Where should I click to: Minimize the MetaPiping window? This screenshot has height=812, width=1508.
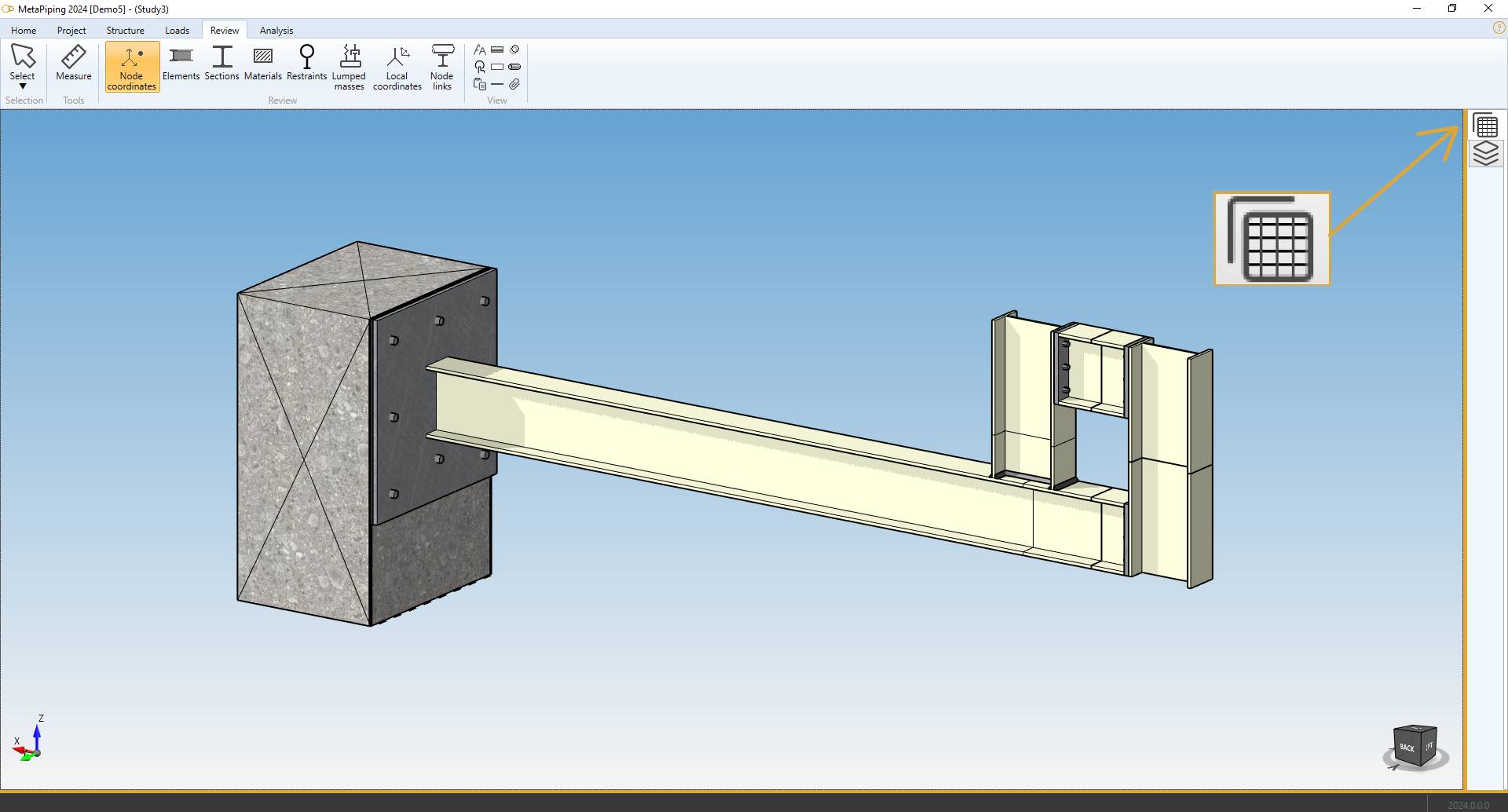[x=1417, y=9]
